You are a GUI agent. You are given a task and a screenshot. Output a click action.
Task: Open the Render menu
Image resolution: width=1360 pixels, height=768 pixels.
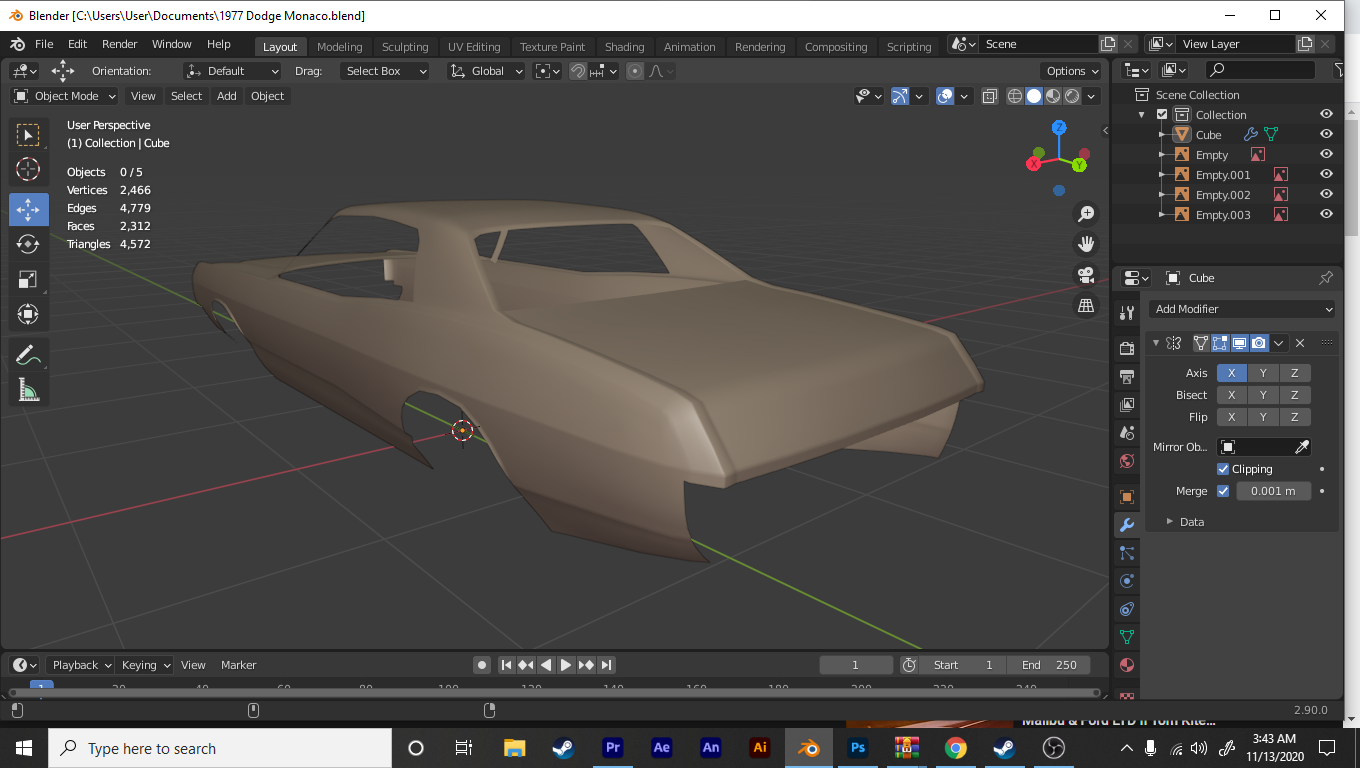[x=119, y=44]
